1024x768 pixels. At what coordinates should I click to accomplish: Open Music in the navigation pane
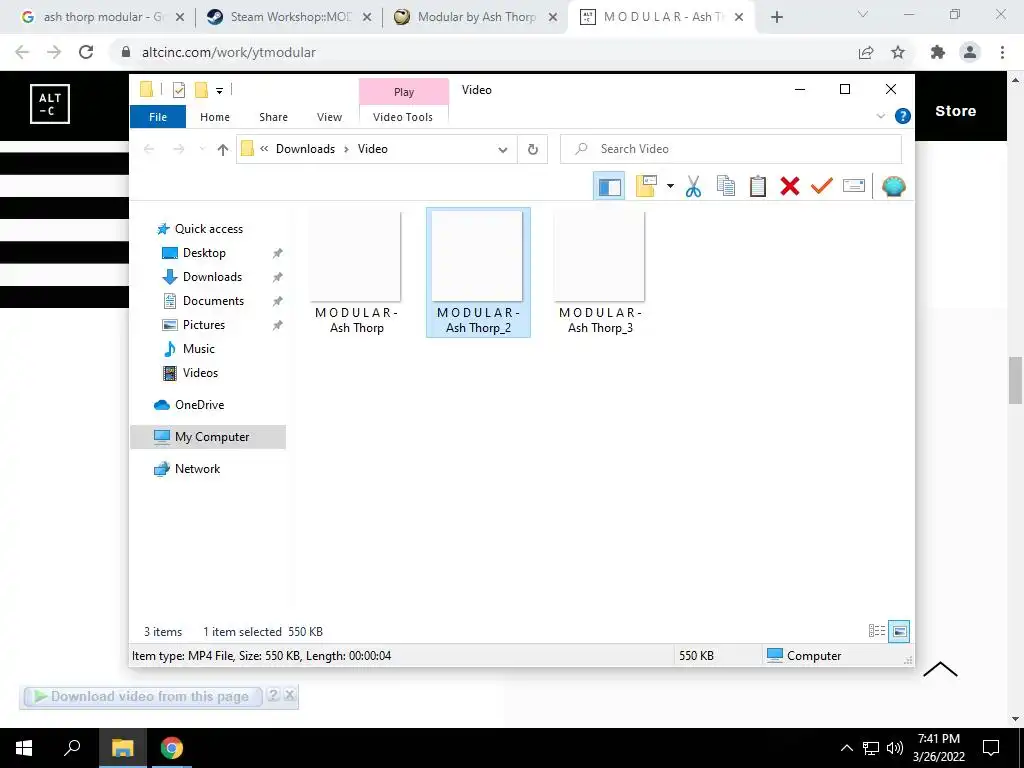click(x=199, y=349)
